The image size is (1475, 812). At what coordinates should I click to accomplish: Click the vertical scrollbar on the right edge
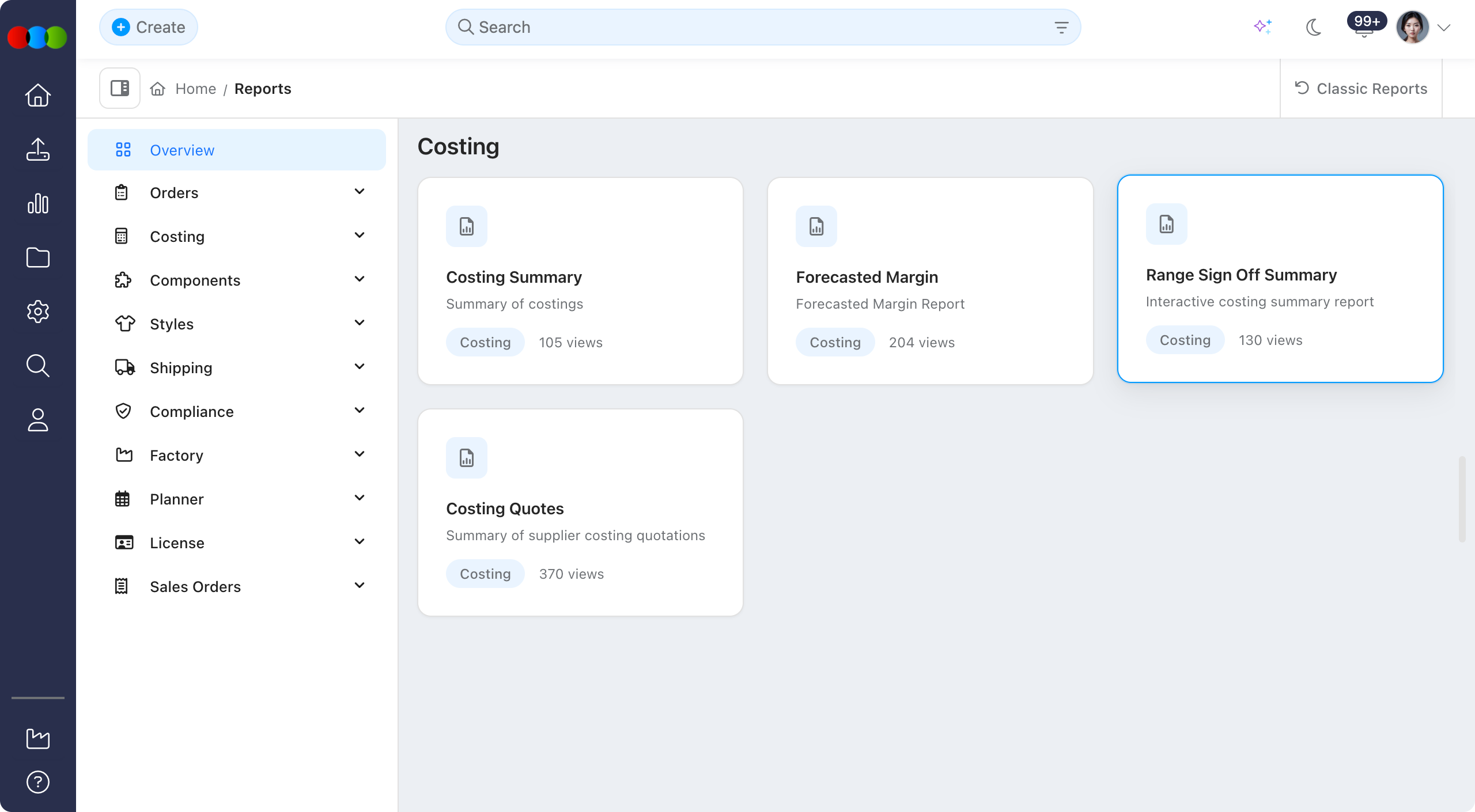point(1462,499)
